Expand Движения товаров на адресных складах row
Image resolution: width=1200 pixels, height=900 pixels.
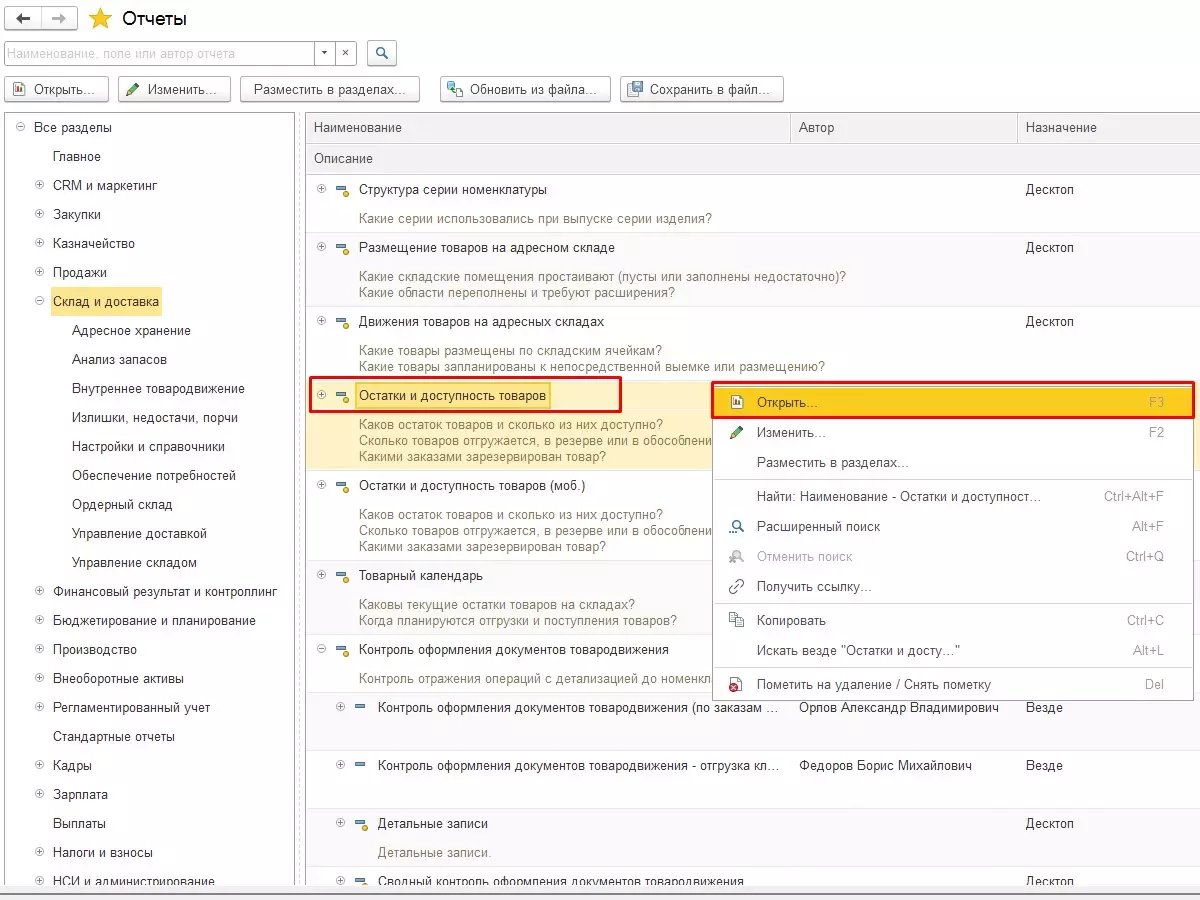pos(321,321)
